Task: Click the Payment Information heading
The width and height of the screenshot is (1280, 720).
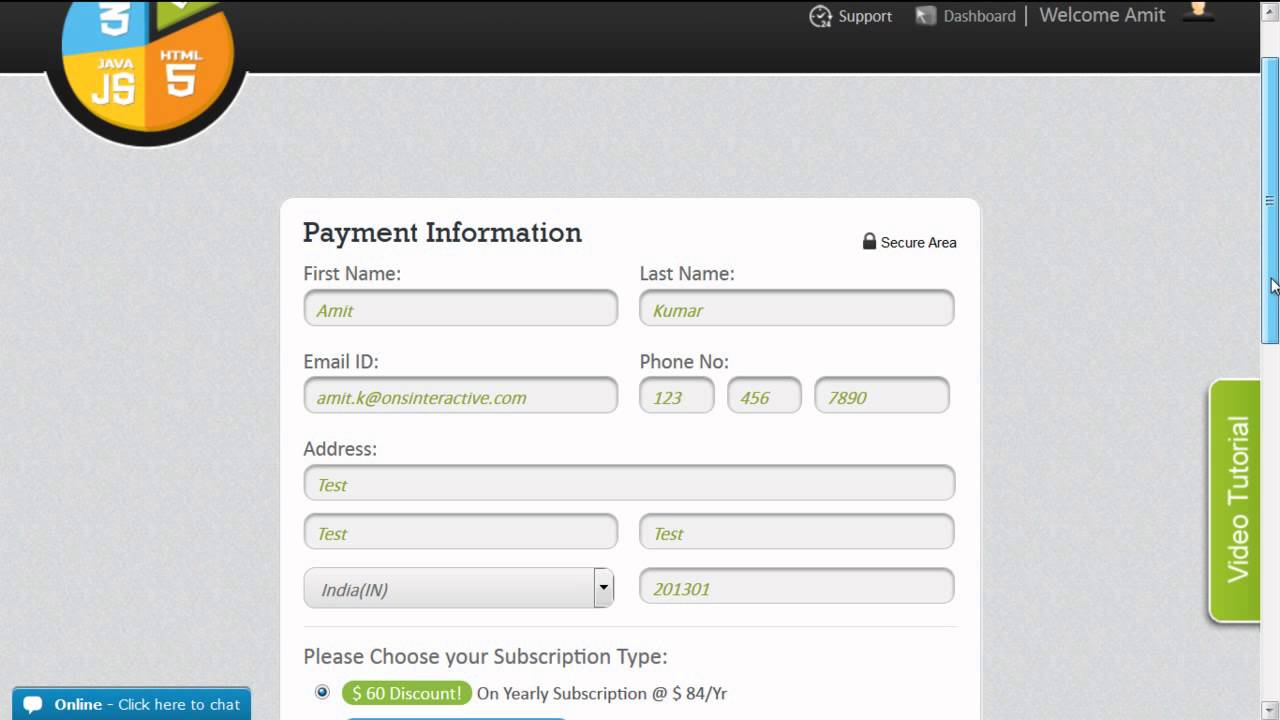Action: pyautogui.click(x=442, y=232)
